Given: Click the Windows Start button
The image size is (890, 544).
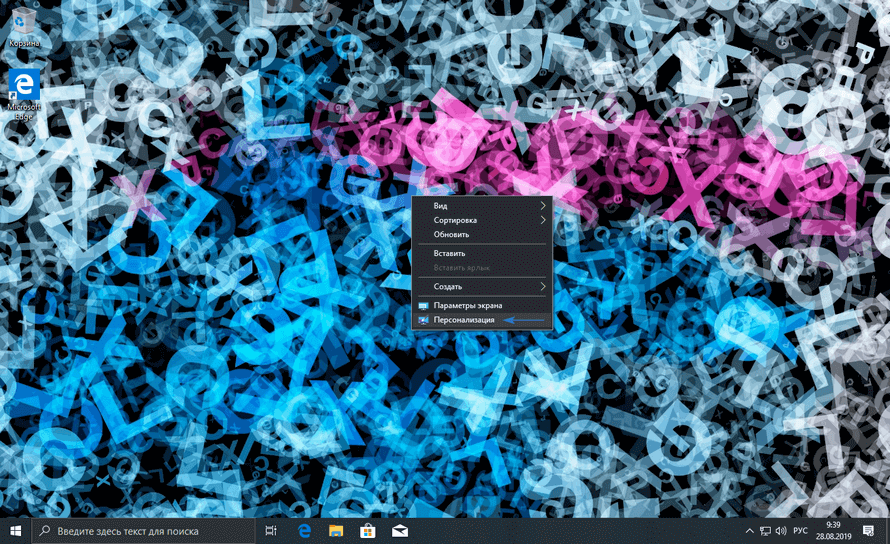Looking at the screenshot, I should (x=15, y=531).
